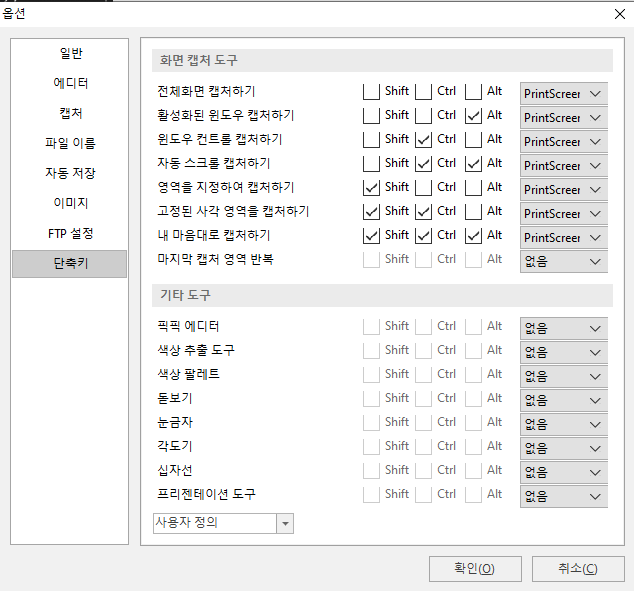Uncheck Ctrl for 내 마음대로 캡처하기
Image resolution: width=634 pixels, height=591 pixels.
[x=423, y=235]
